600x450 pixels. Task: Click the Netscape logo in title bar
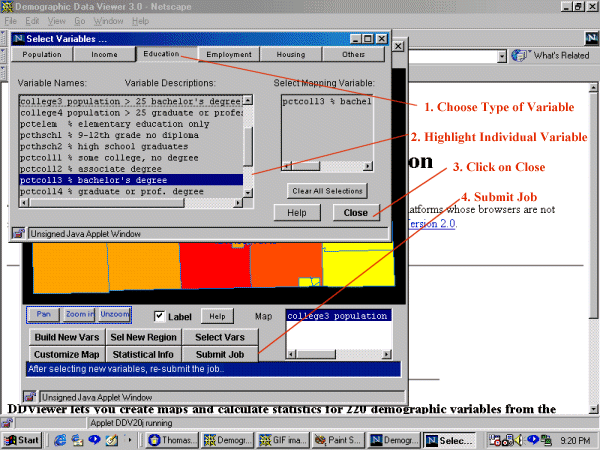(7, 6)
